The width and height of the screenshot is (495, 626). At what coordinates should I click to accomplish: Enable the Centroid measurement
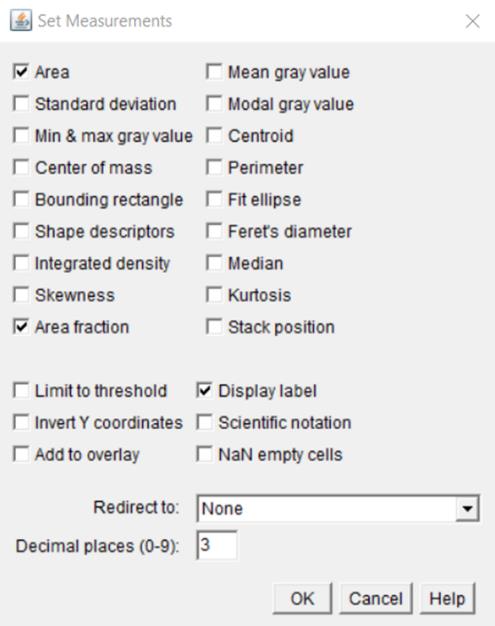pyautogui.click(x=214, y=136)
